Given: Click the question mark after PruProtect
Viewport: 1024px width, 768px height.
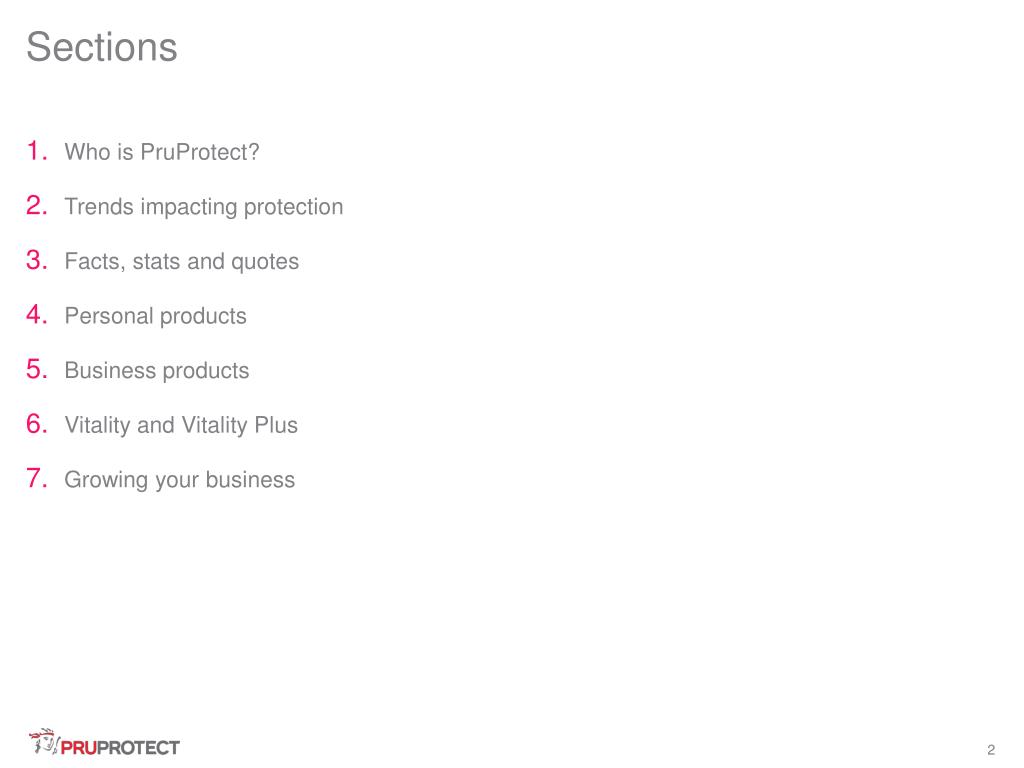Looking at the screenshot, I should [x=254, y=152].
